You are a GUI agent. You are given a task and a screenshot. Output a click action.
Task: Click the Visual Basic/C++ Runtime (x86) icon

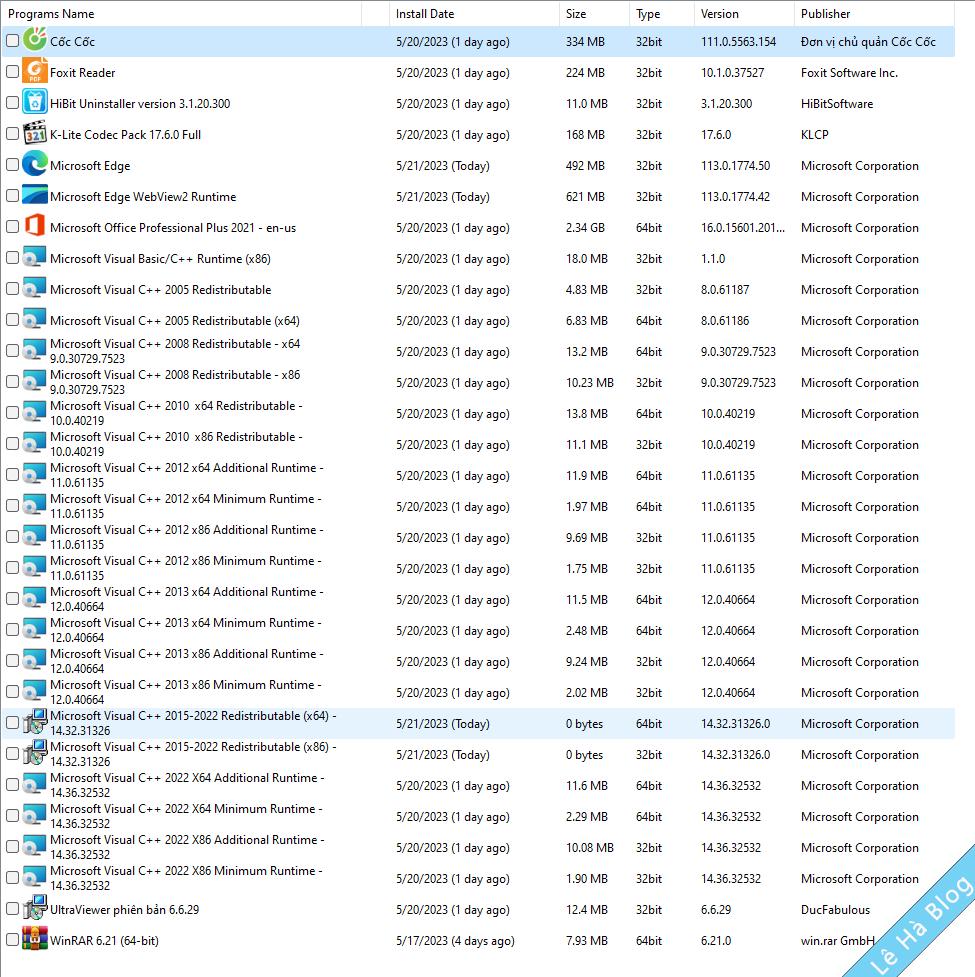pos(35,257)
